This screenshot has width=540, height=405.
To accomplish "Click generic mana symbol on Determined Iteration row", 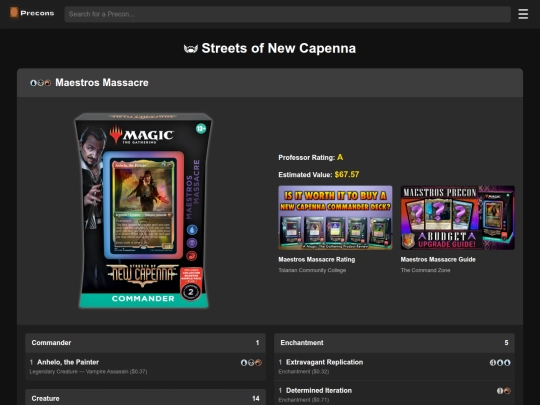I will tap(500, 391).
